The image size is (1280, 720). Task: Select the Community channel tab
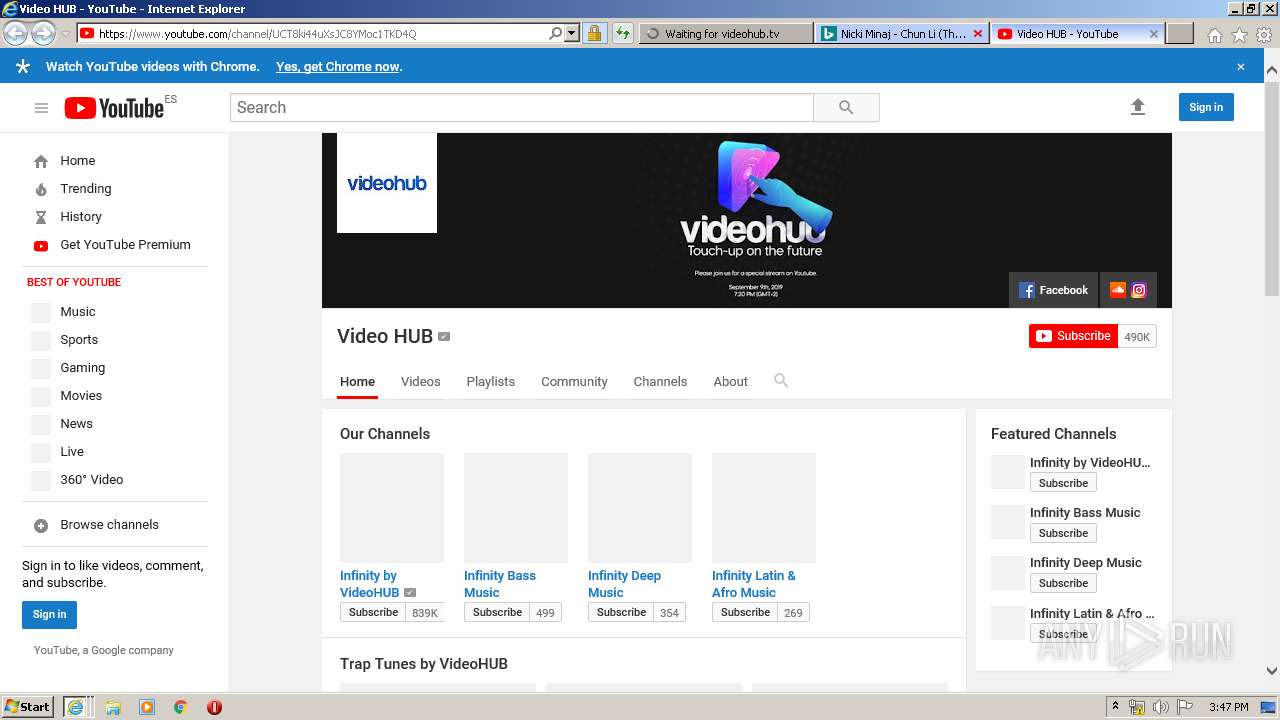(574, 381)
